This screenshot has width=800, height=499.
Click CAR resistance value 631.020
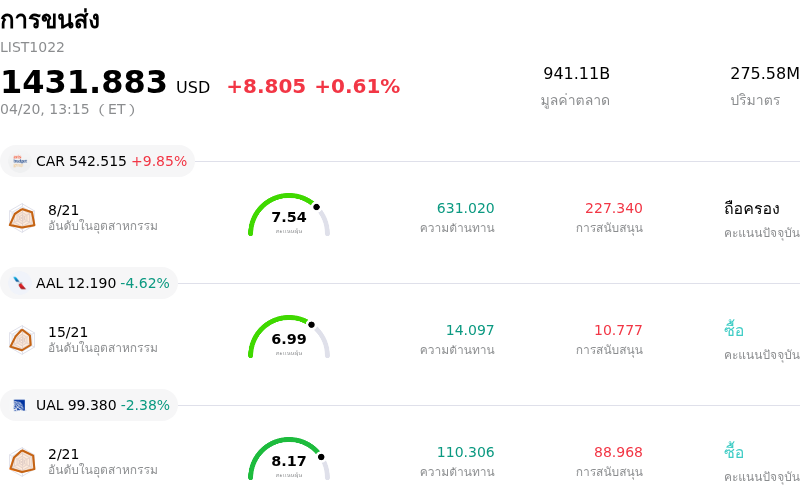465,208
